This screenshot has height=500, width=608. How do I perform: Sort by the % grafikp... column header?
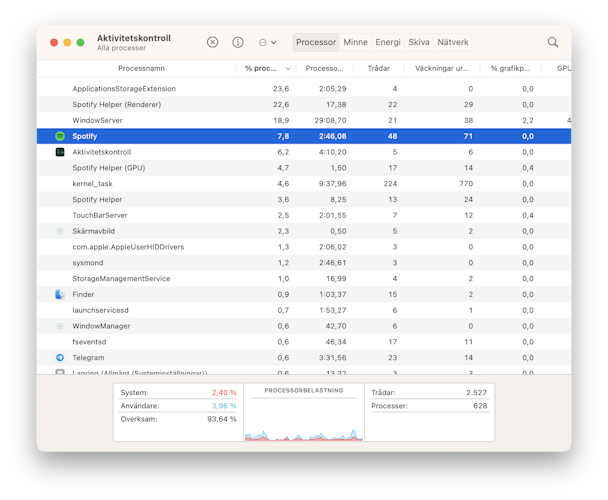pos(510,68)
